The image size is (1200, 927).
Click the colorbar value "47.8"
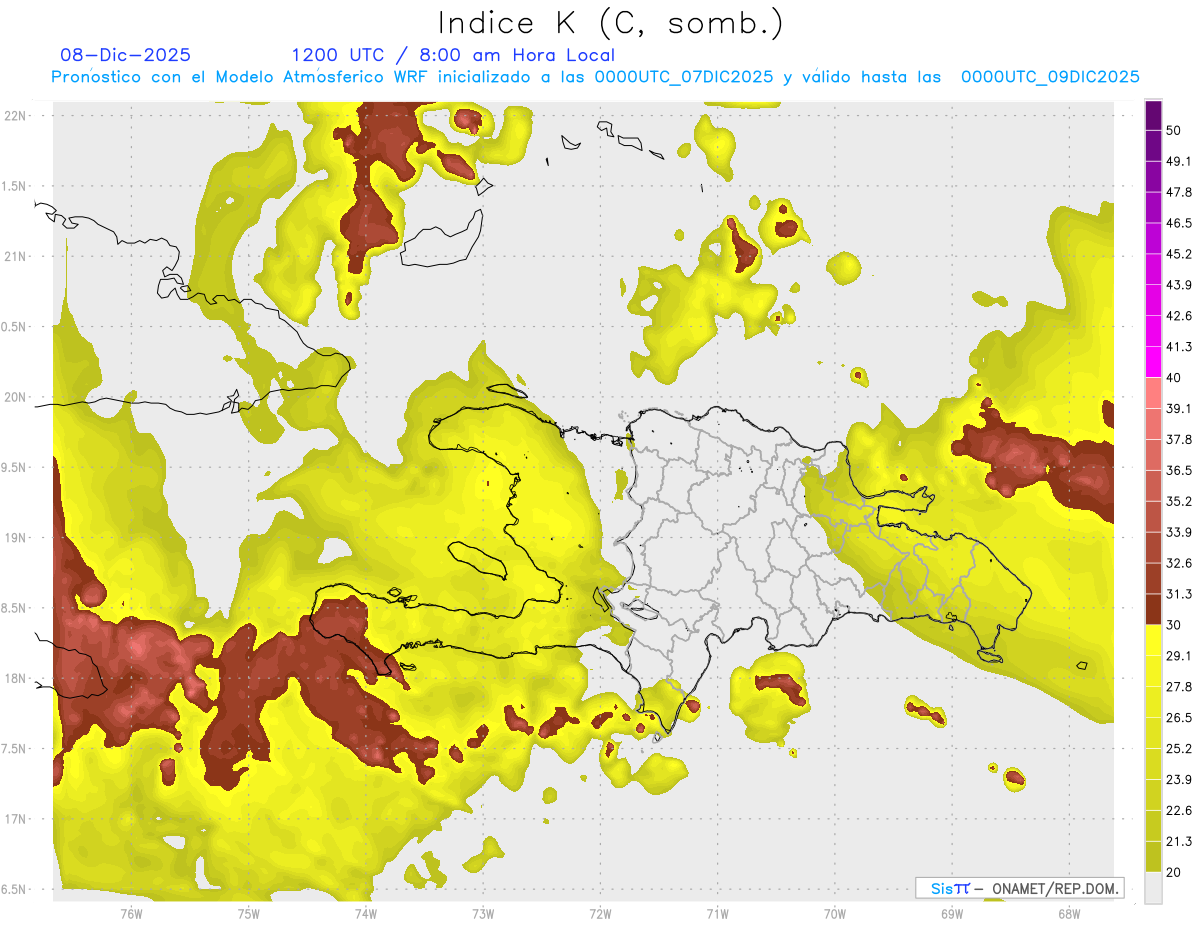click(x=1179, y=192)
